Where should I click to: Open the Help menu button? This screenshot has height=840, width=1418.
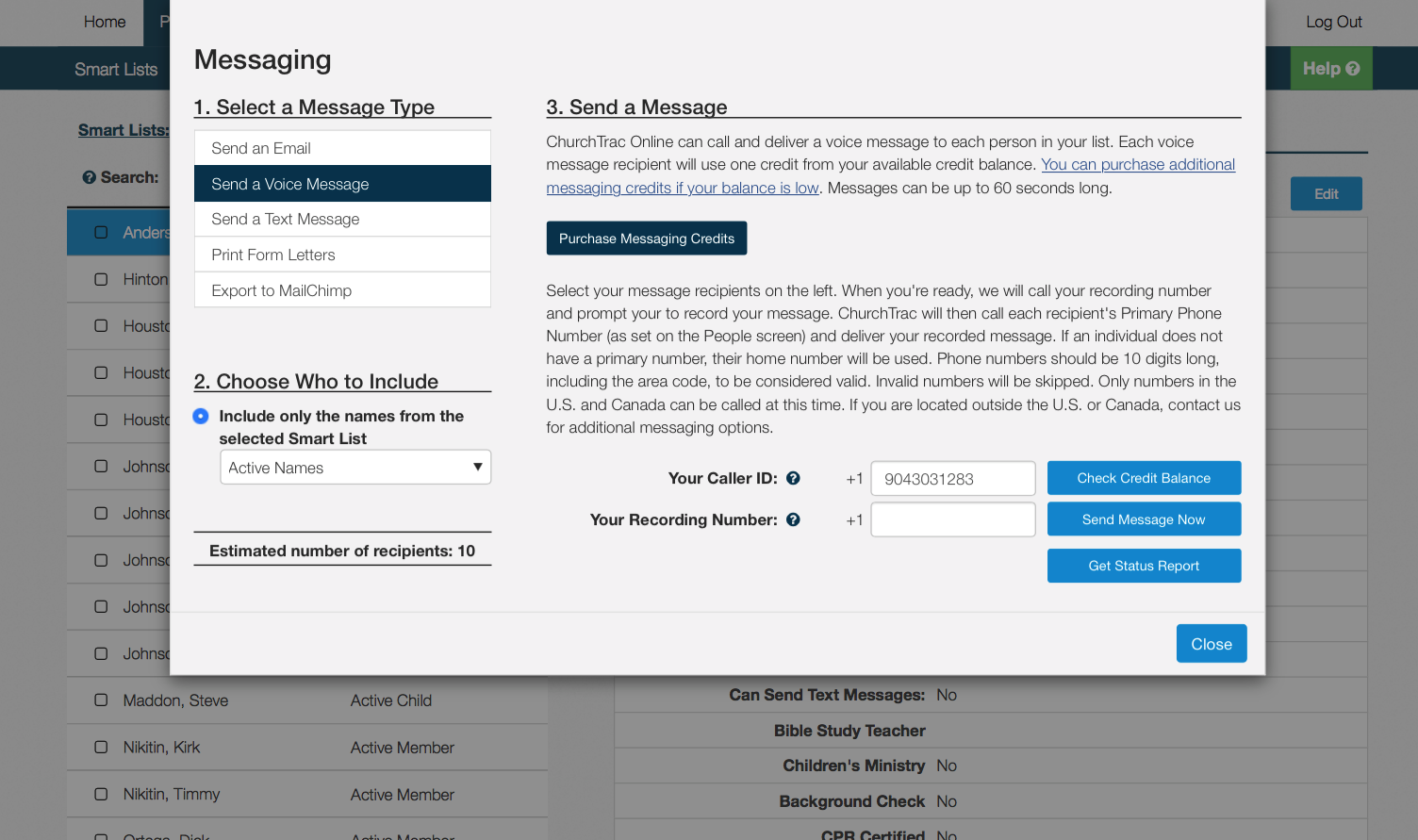pos(1331,69)
